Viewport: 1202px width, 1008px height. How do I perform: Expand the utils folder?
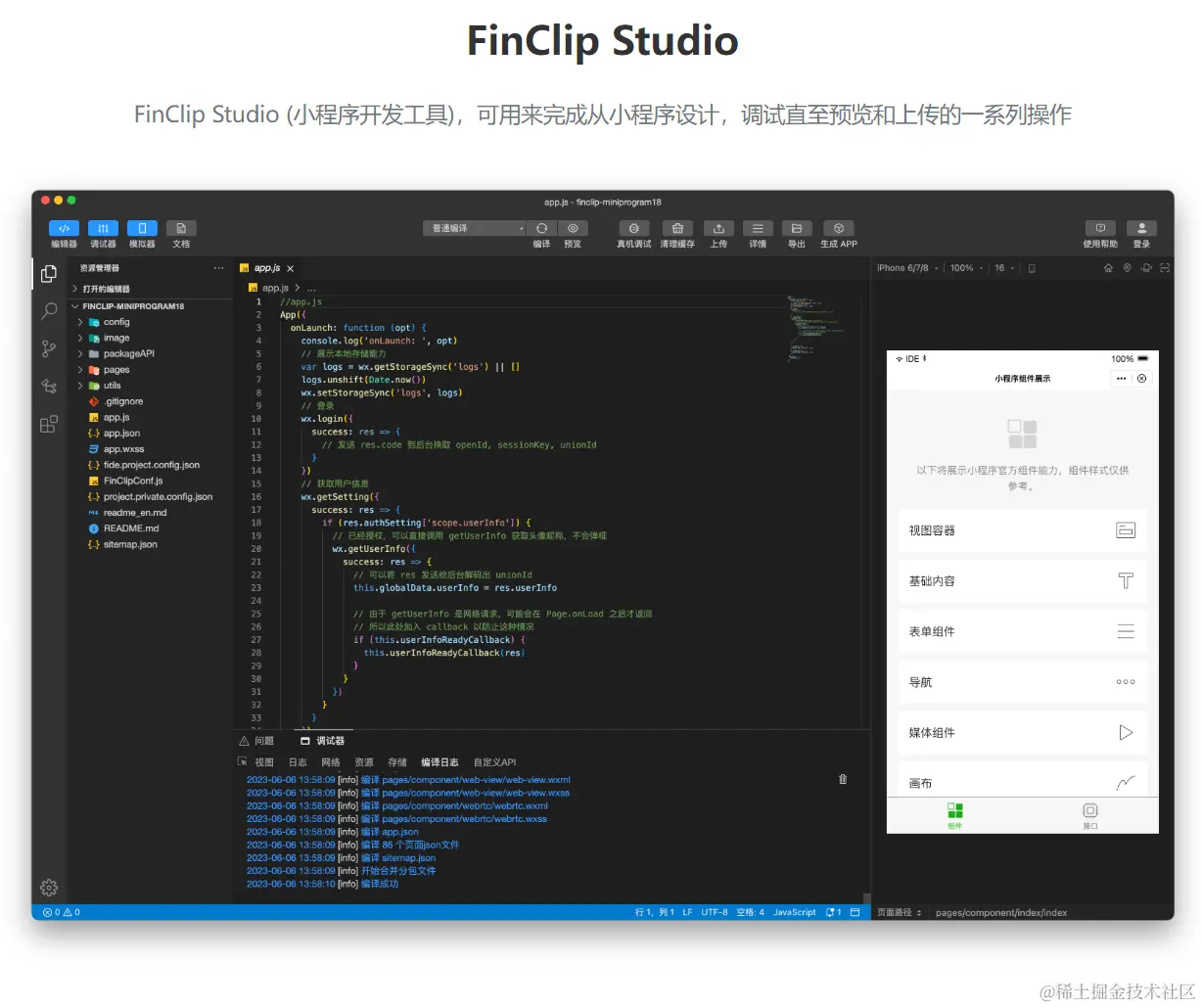[151, 386]
